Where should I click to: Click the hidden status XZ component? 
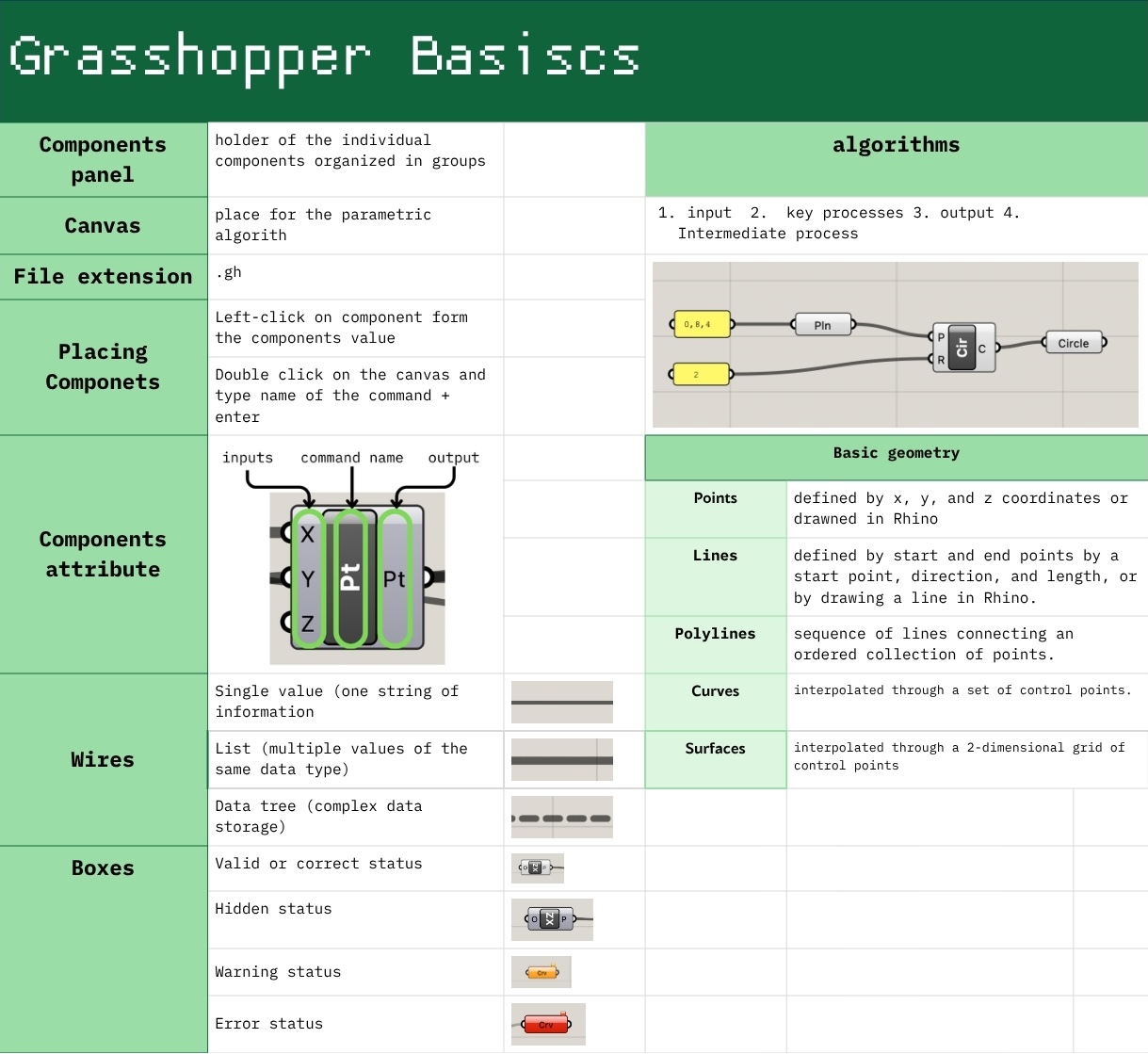[x=550, y=919]
